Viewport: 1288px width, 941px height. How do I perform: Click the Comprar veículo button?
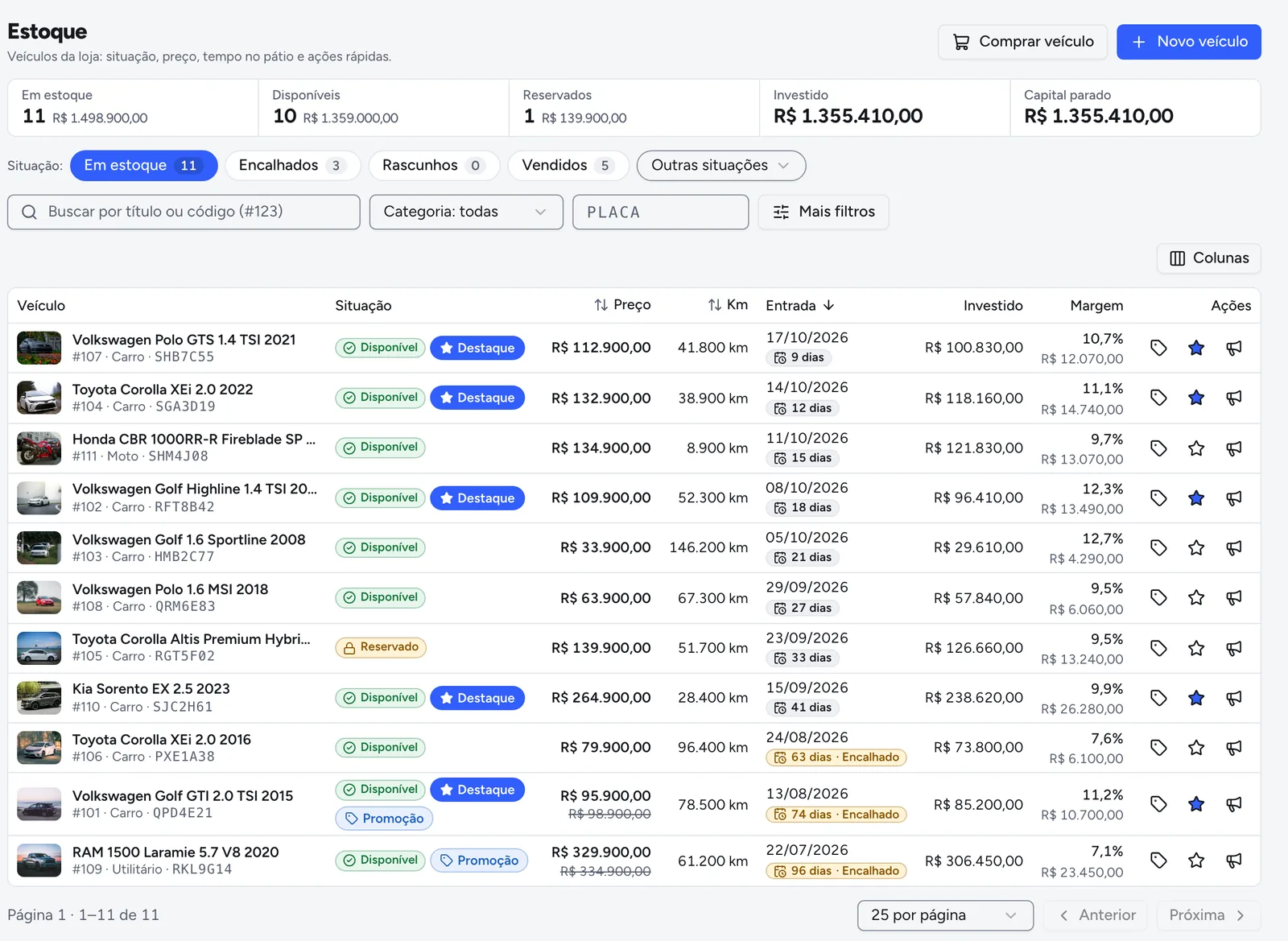pyautogui.click(x=1022, y=42)
